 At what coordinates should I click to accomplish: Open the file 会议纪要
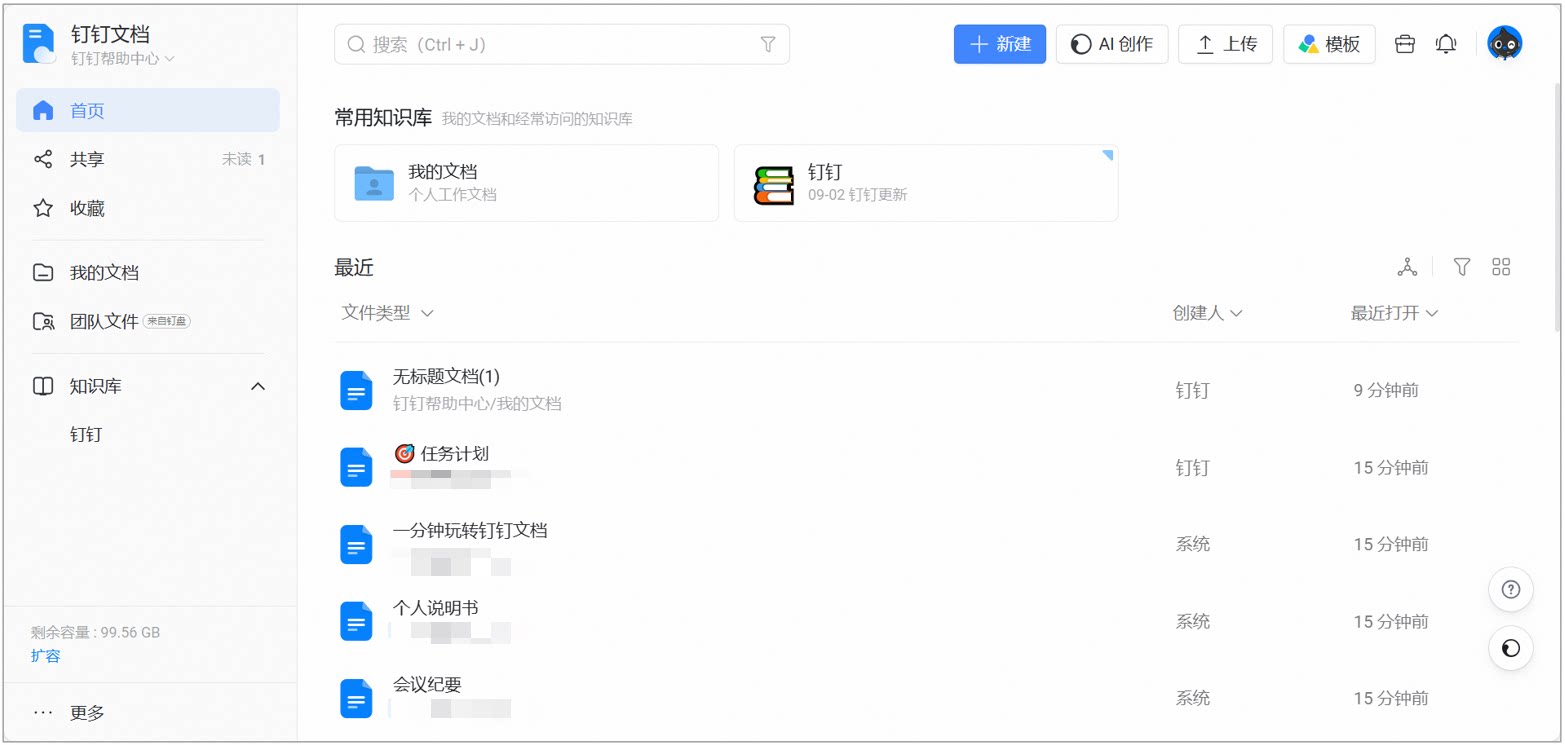[x=427, y=685]
